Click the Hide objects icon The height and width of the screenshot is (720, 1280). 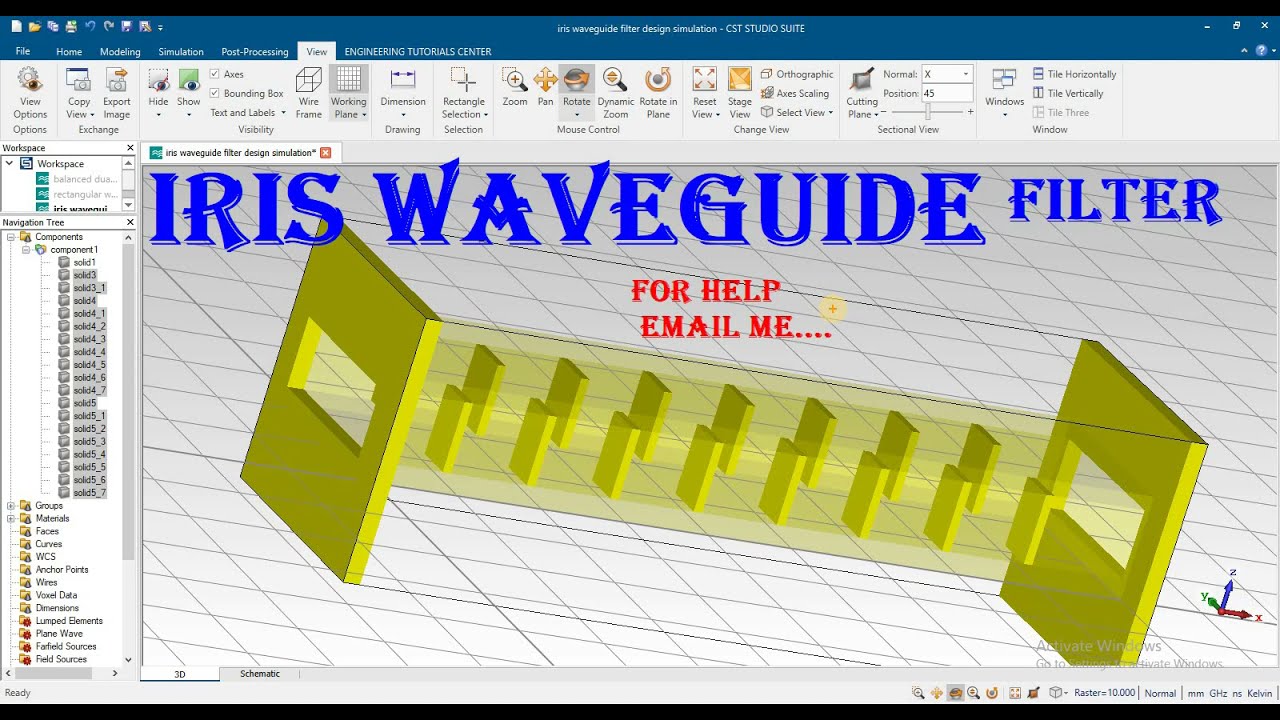click(158, 80)
